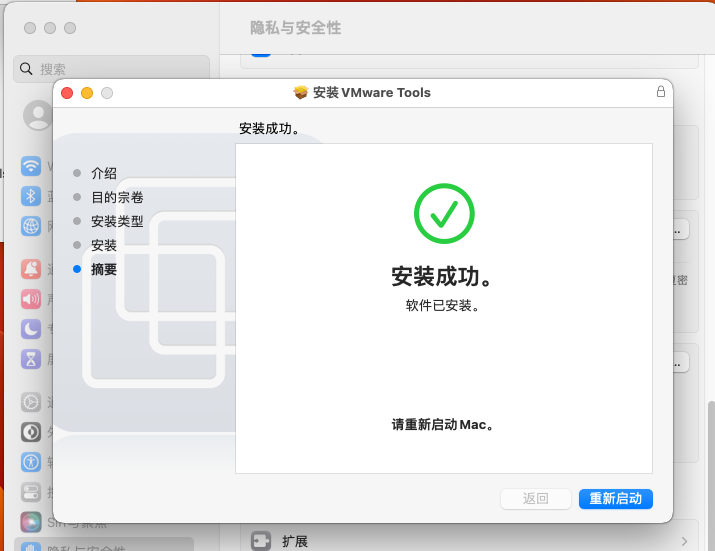This screenshot has width=715, height=551.
Task: Select the Focus moon icon
Action: 31,329
